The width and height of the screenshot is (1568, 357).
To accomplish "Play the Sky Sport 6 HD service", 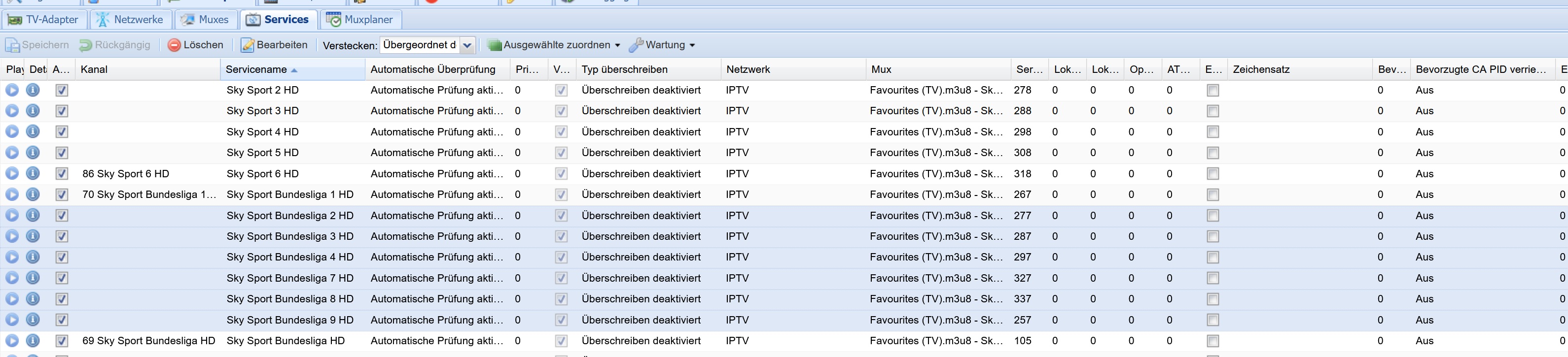I will 12,173.
